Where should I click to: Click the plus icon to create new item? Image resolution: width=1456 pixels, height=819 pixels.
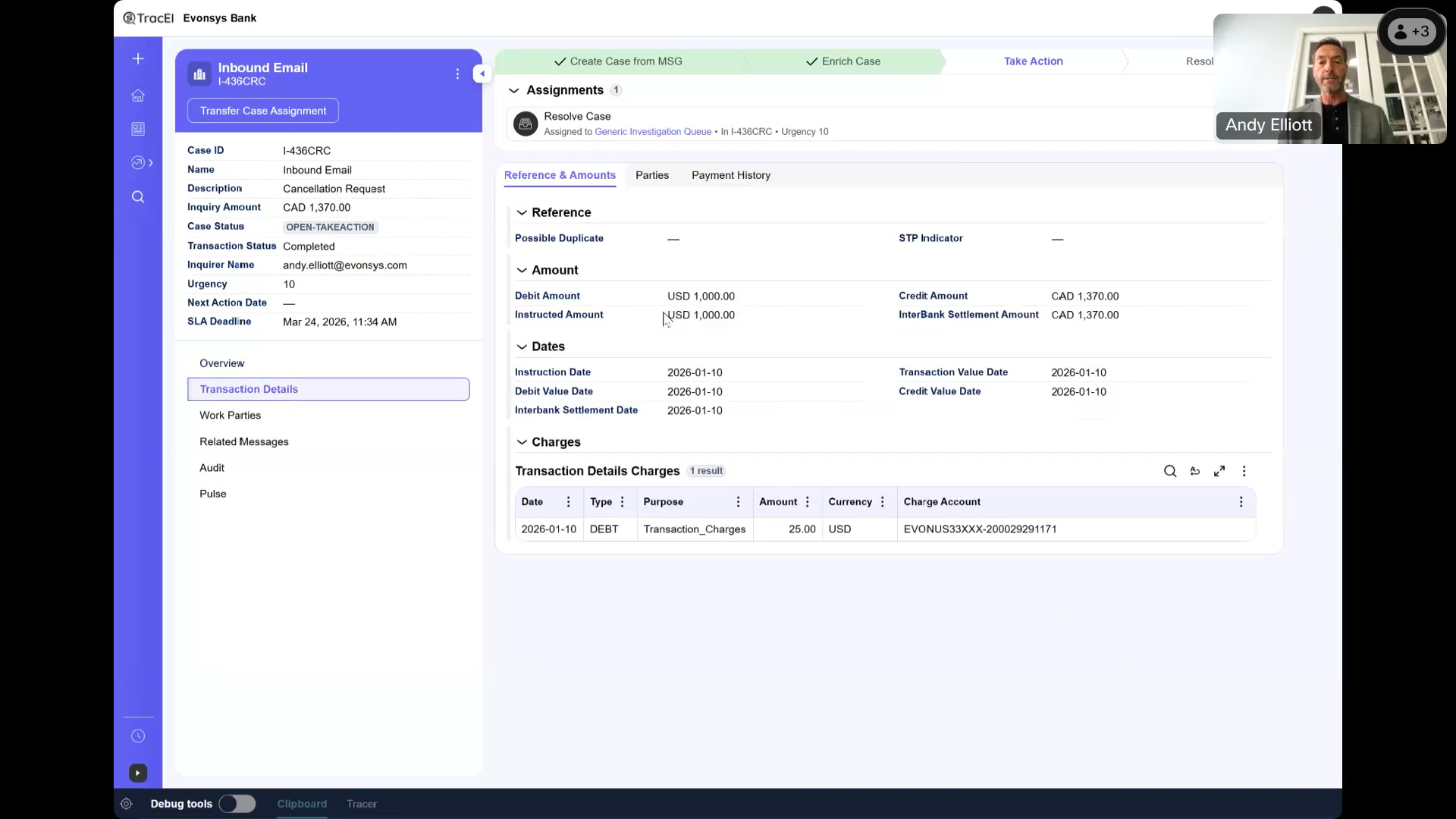coord(138,58)
